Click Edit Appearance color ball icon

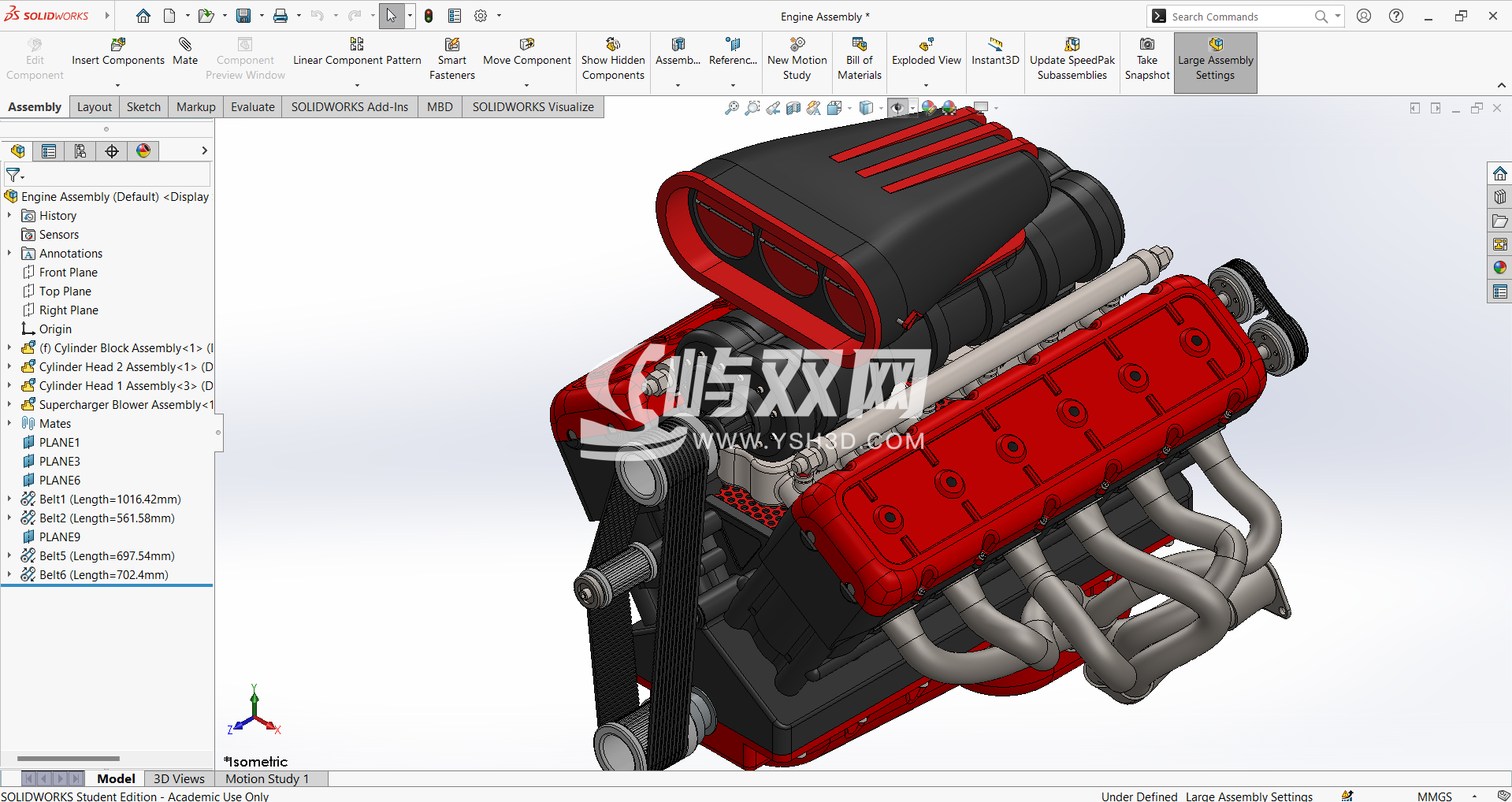click(x=929, y=108)
